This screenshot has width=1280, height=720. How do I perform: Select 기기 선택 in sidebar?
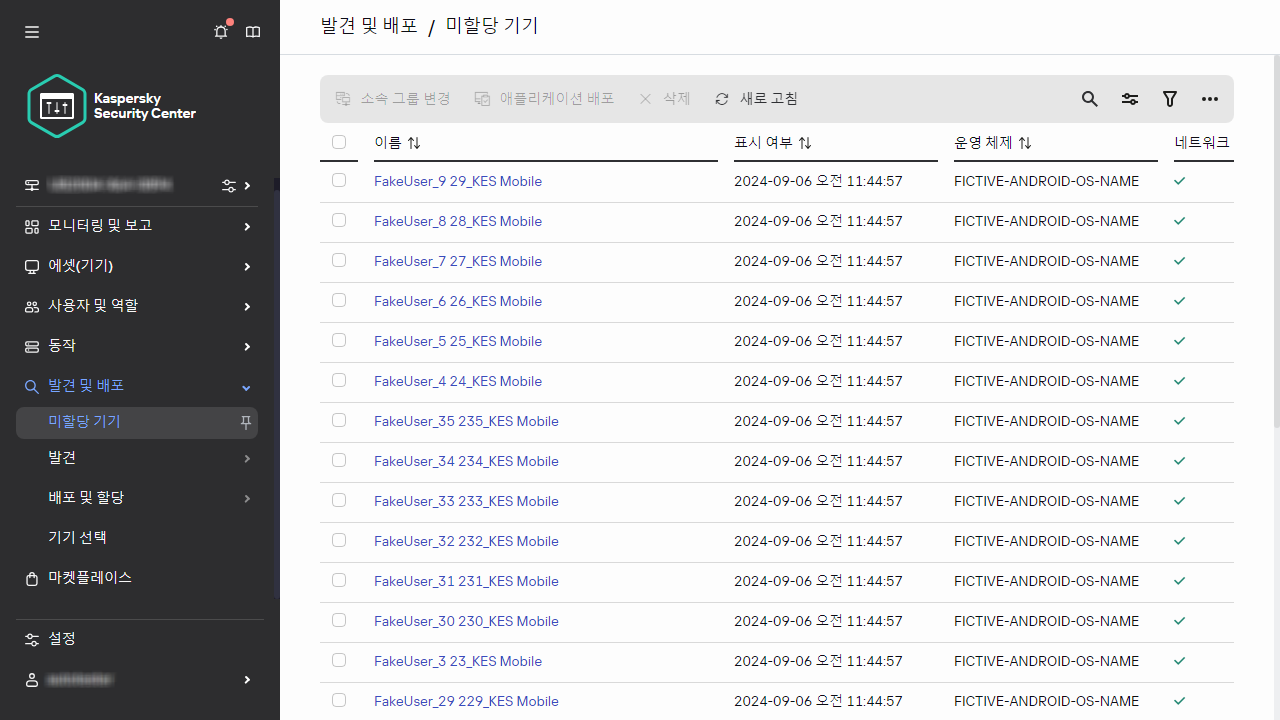tap(78, 538)
